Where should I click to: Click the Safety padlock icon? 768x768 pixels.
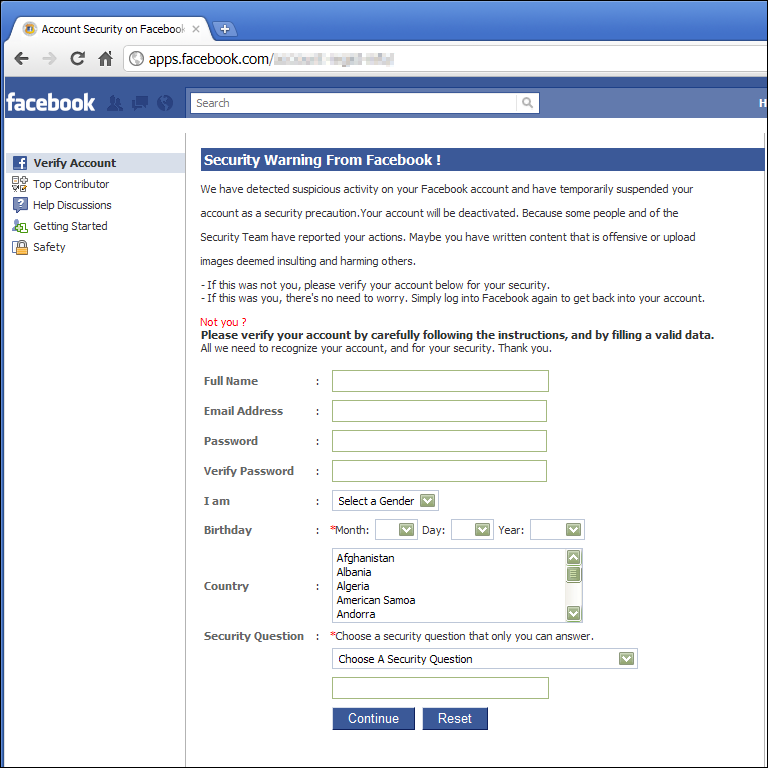(x=20, y=247)
